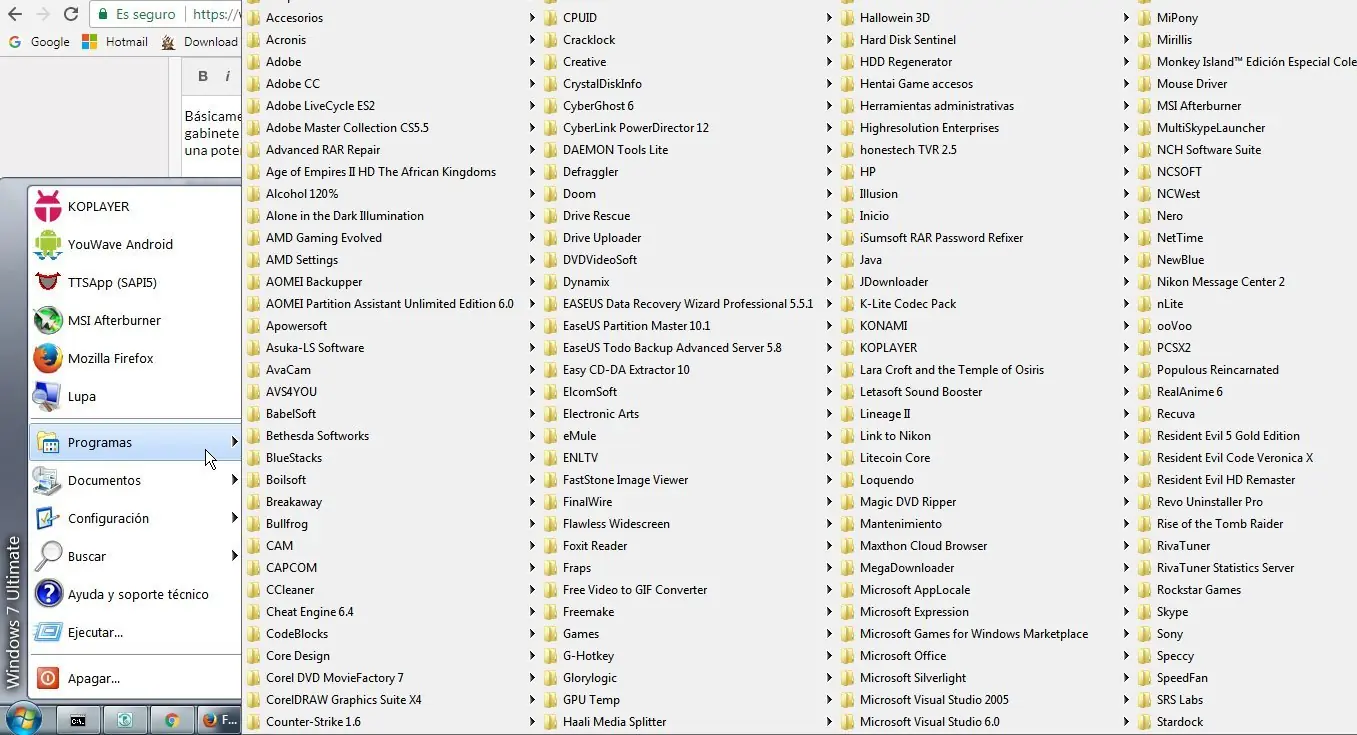Open the Fraps program folder entry
Screen dimensions: 1357x735
point(688,568)
